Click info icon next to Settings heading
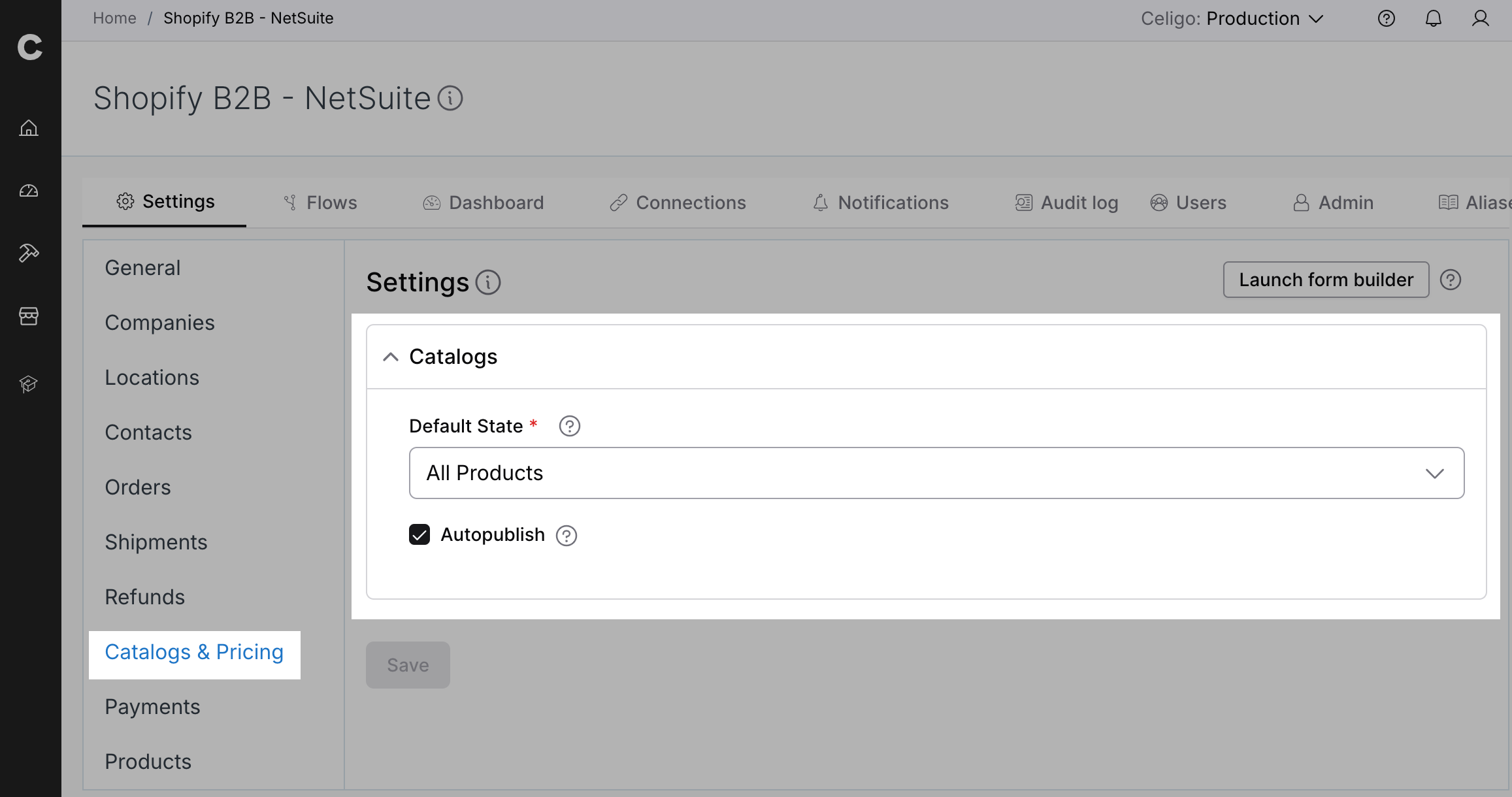Image resolution: width=1512 pixels, height=797 pixels. 488,283
